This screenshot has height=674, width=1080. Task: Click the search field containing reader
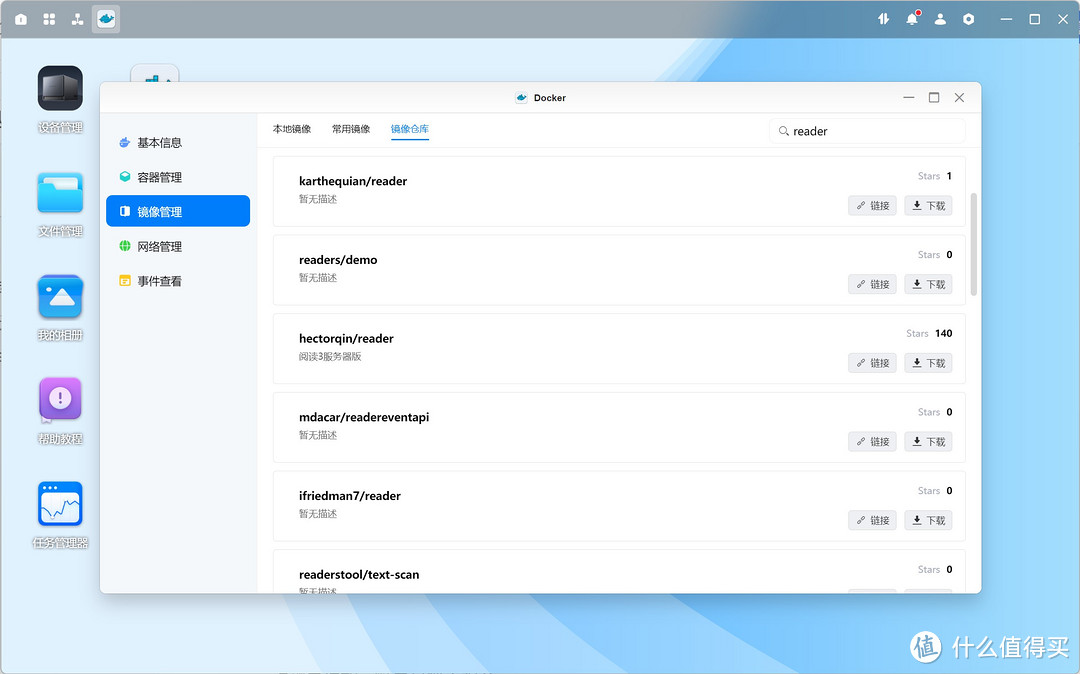[867, 131]
